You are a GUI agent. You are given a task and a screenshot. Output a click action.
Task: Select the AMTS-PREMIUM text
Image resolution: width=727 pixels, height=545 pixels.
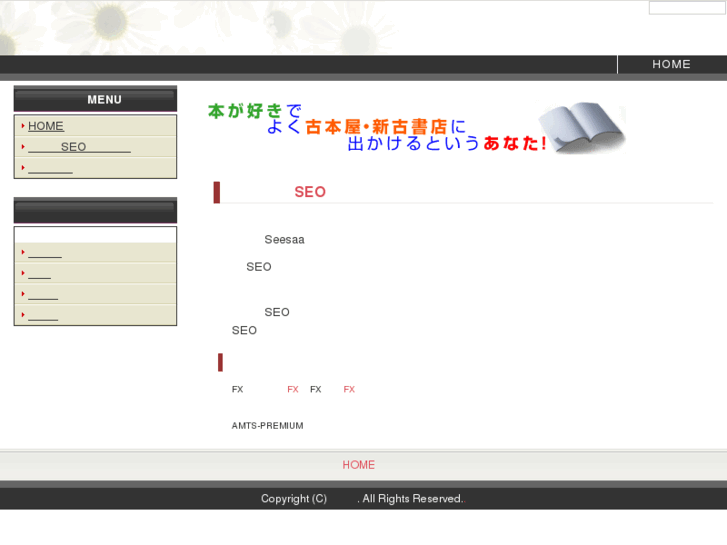tap(268, 425)
